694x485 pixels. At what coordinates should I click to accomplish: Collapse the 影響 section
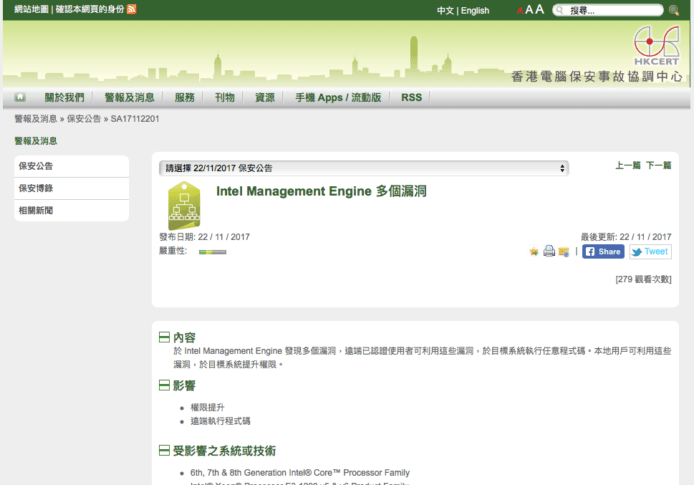tap(164, 385)
